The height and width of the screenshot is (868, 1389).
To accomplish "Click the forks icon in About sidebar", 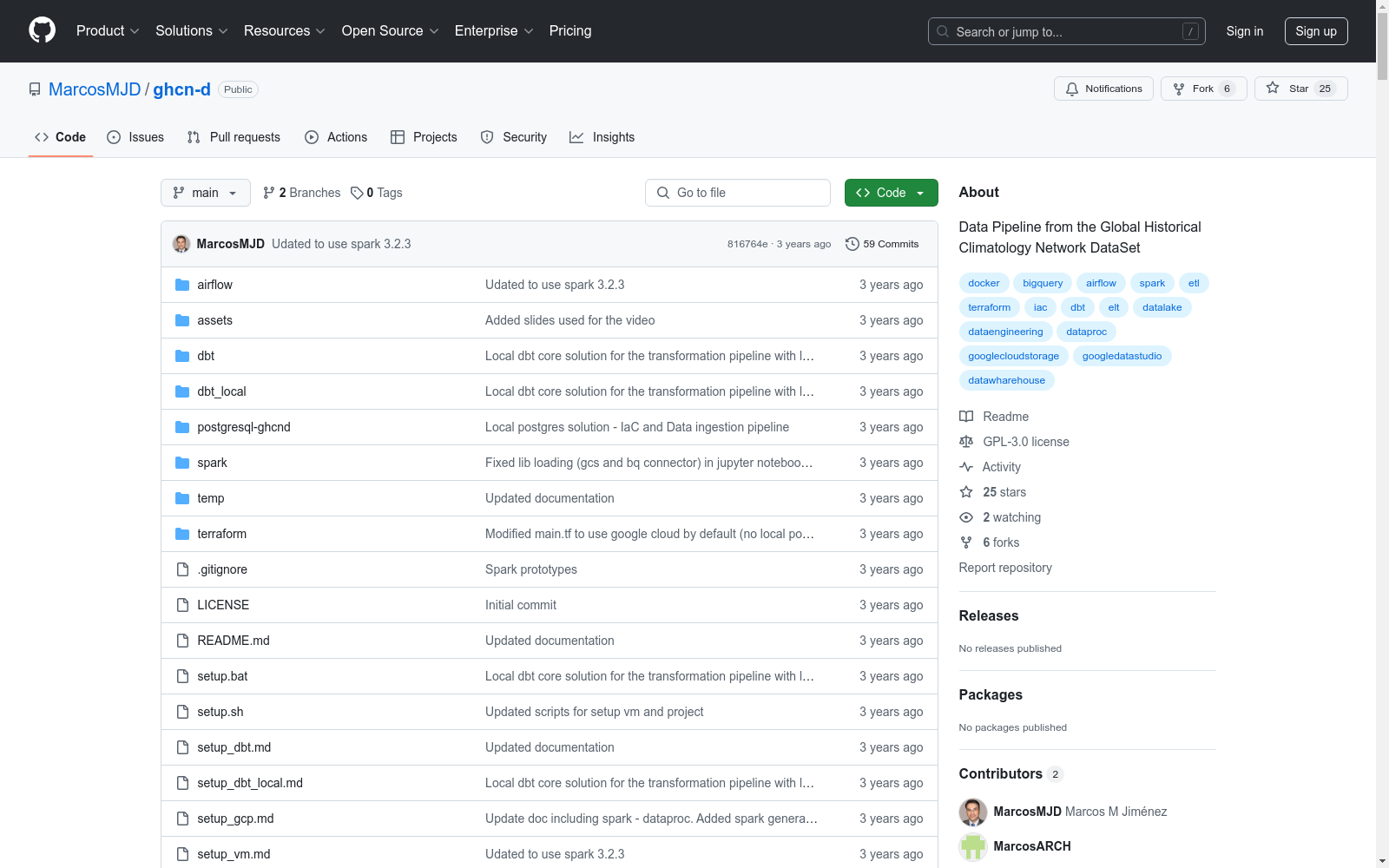I will coord(966,542).
